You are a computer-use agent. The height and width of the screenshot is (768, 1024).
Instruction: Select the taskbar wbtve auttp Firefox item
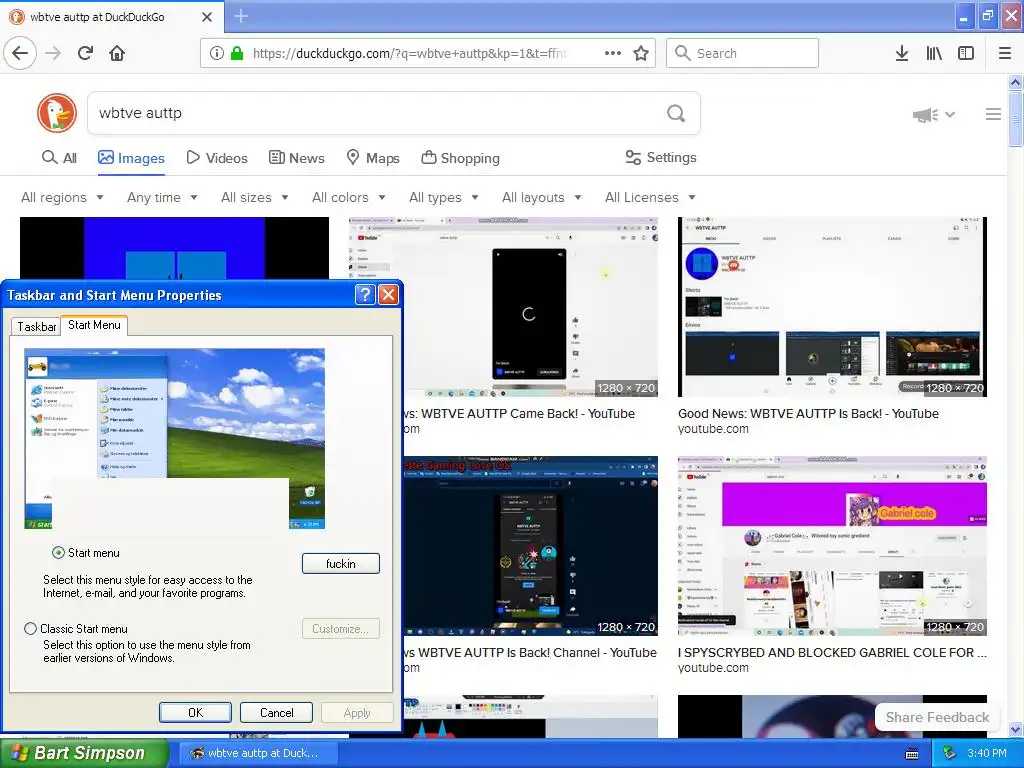[x=258, y=753]
